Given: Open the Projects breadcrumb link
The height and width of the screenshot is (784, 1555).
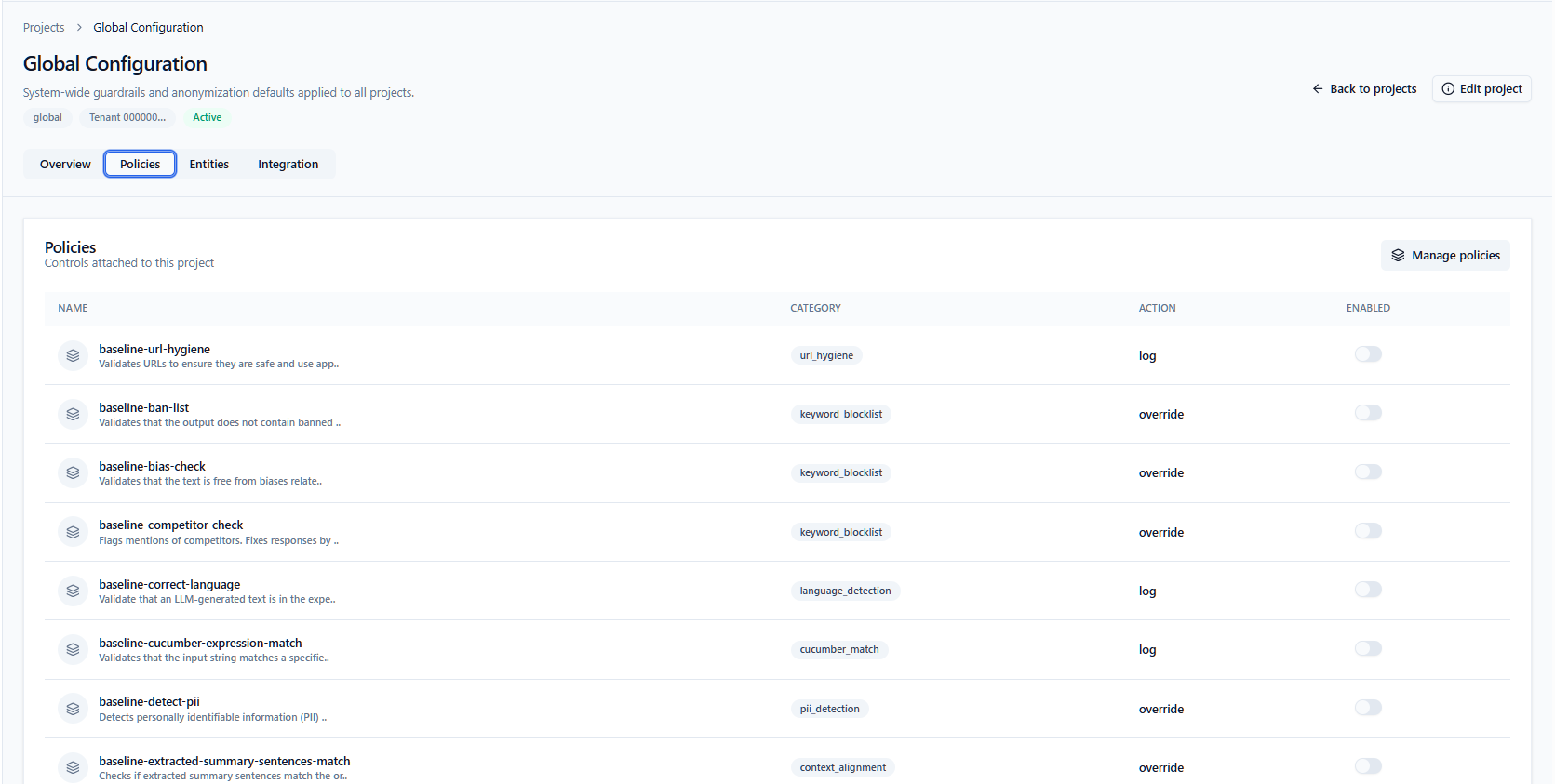Looking at the screenshot, I should pyautogui.click(x=44, y=28).
